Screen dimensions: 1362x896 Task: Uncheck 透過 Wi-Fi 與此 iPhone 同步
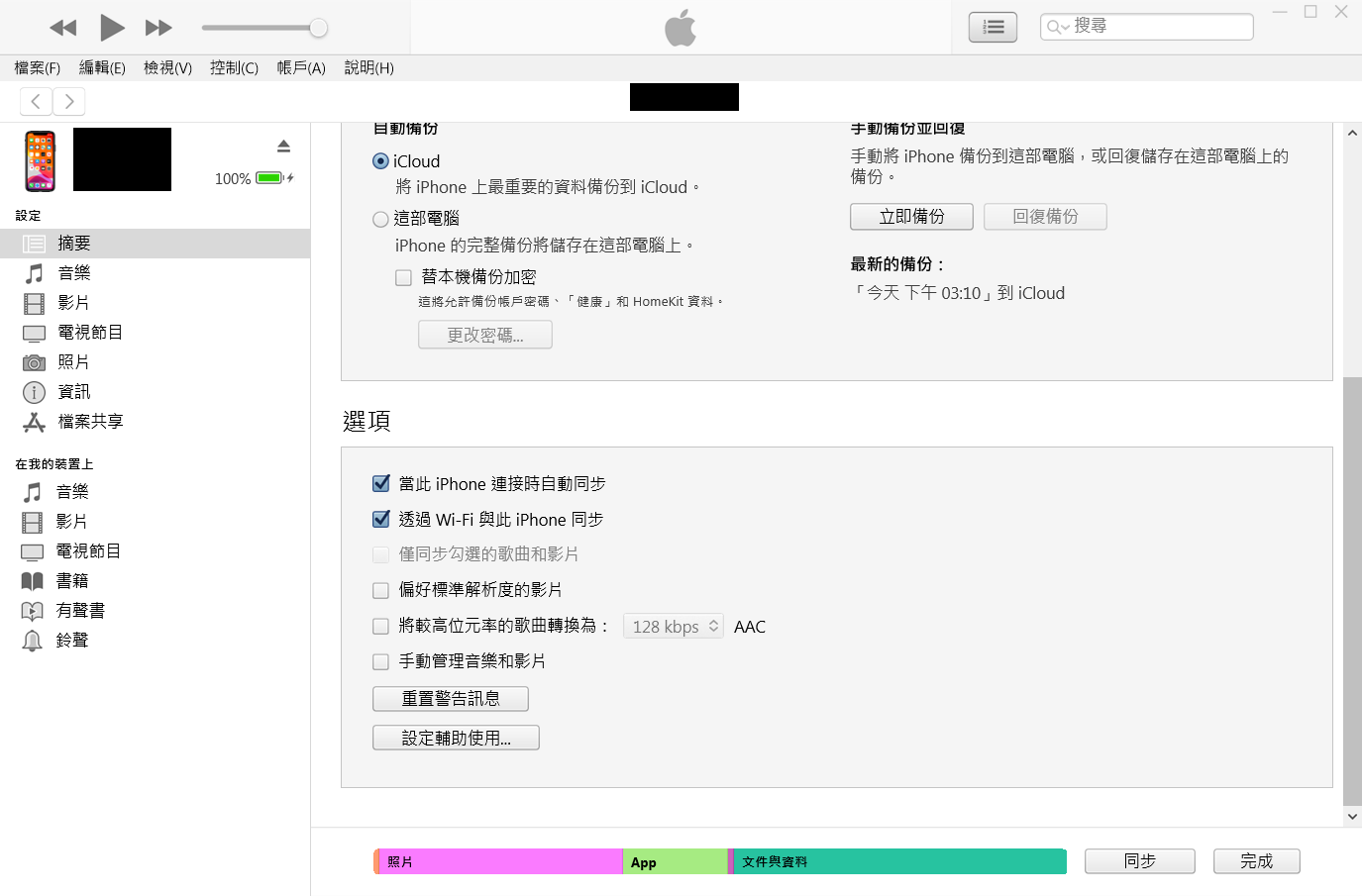[380, 519]
